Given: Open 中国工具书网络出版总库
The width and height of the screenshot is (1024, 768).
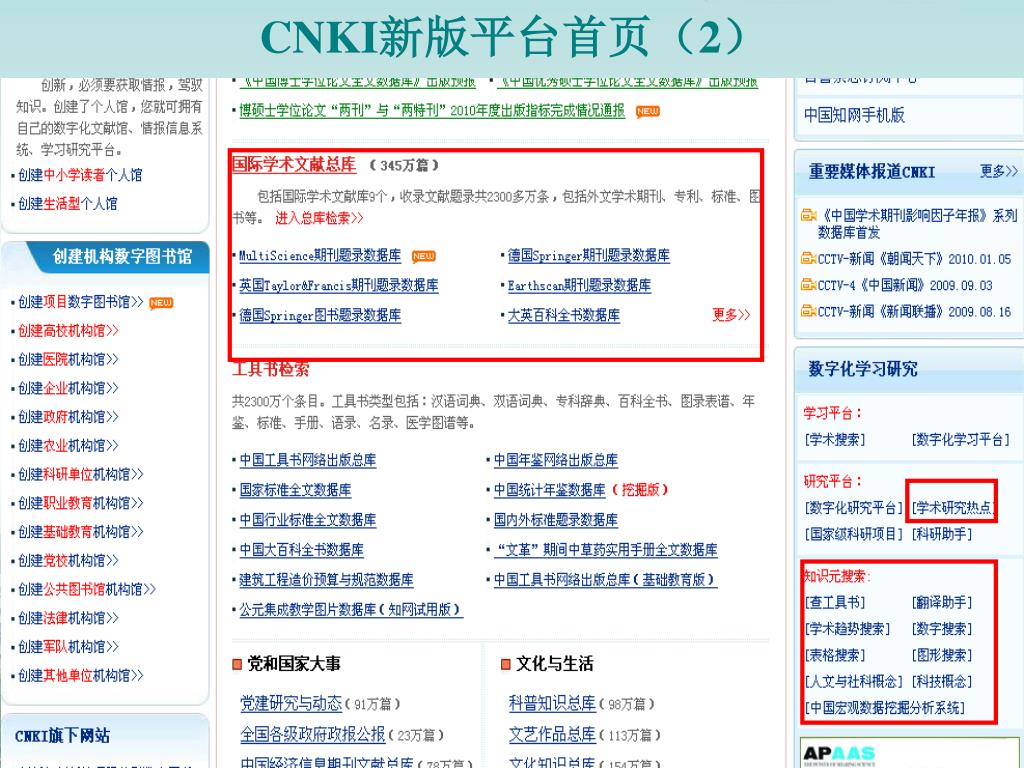Looking at the screenshot, I should [x=308, y=460].
